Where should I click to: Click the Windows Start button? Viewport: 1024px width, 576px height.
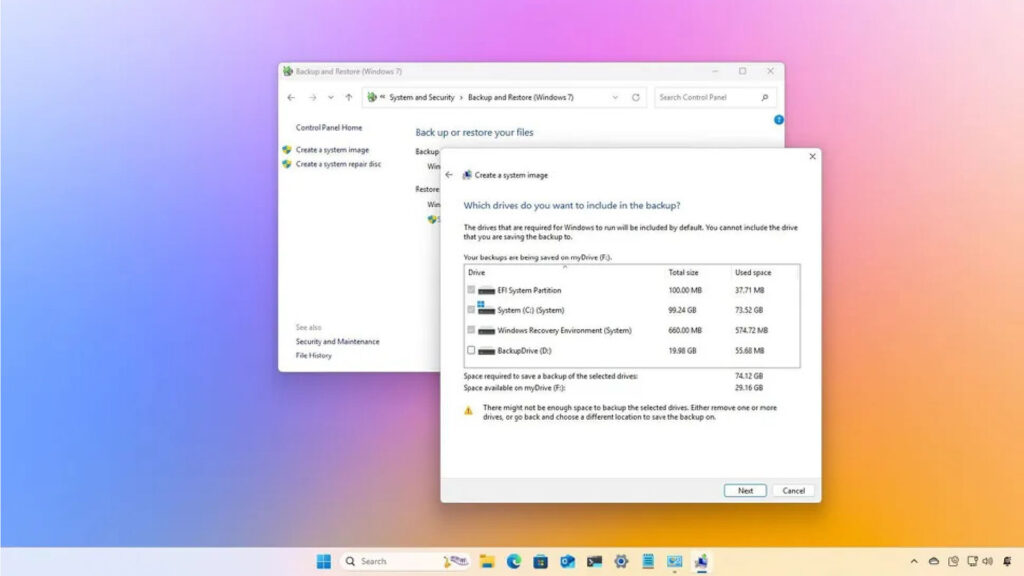click(324, 561)
